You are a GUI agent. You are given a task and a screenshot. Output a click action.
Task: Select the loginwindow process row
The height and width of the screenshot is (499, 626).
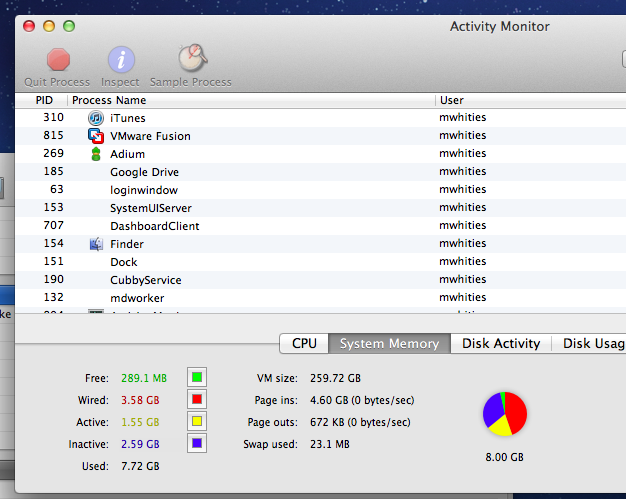pos(321,190)
